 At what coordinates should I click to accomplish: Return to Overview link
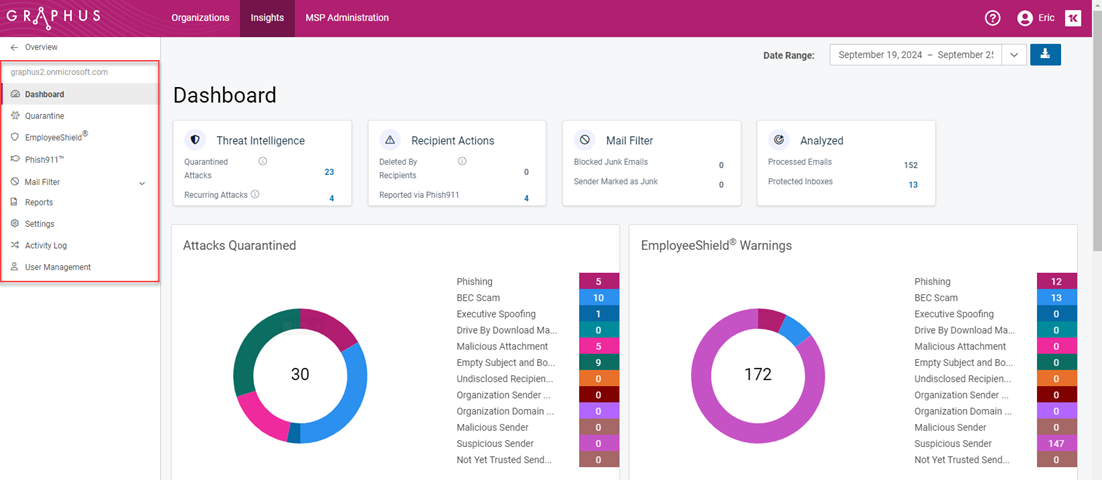(41, 47)
